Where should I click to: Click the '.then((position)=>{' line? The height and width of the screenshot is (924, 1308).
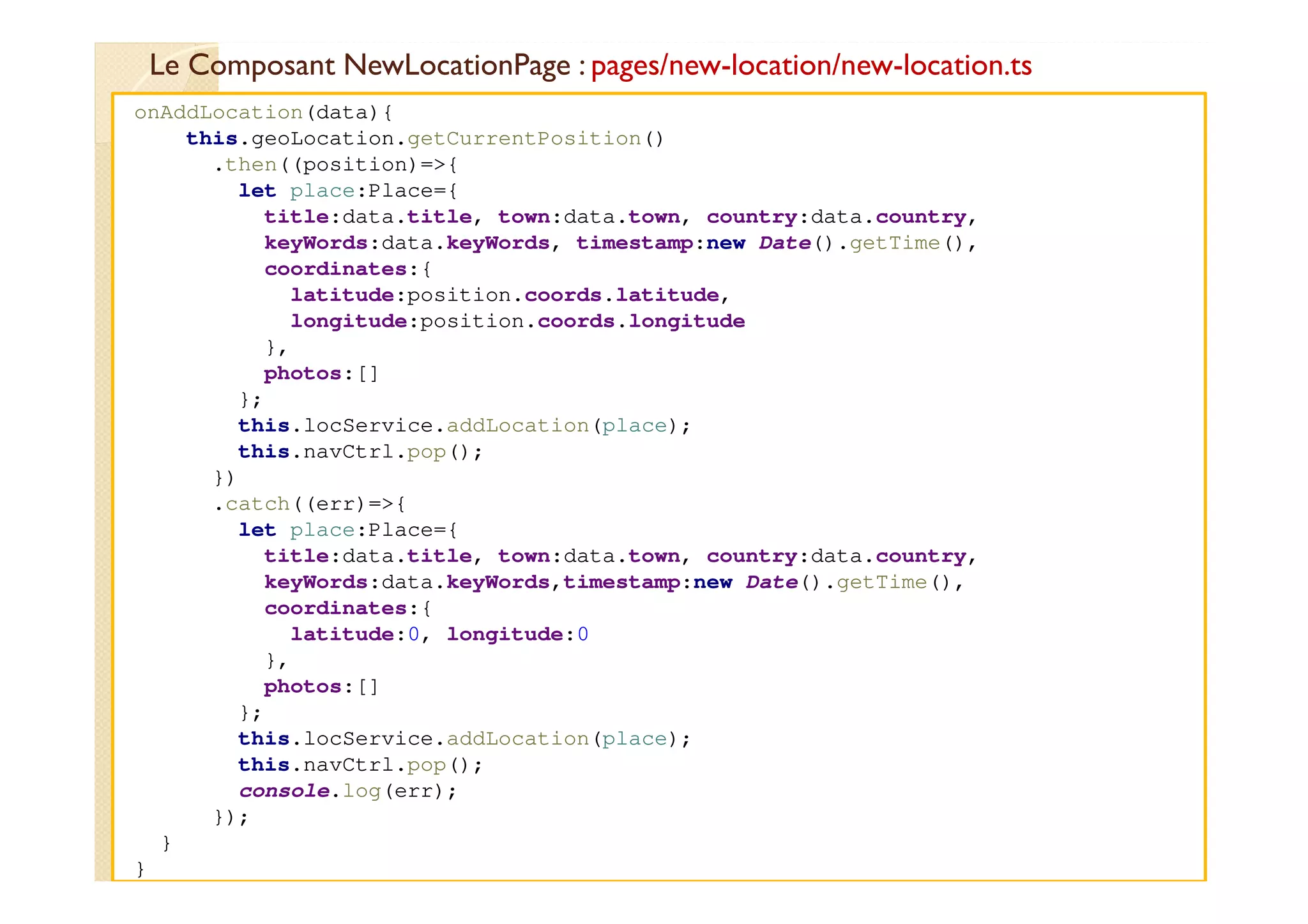(x=335, y=165)
